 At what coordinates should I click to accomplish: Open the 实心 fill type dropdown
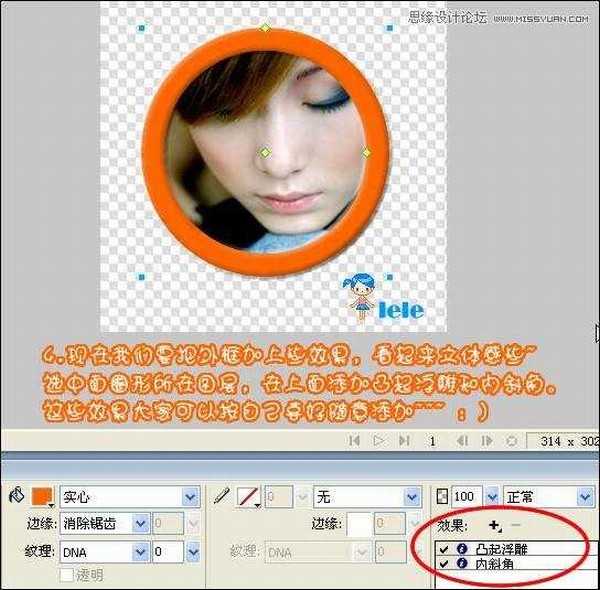coord(190,497)
